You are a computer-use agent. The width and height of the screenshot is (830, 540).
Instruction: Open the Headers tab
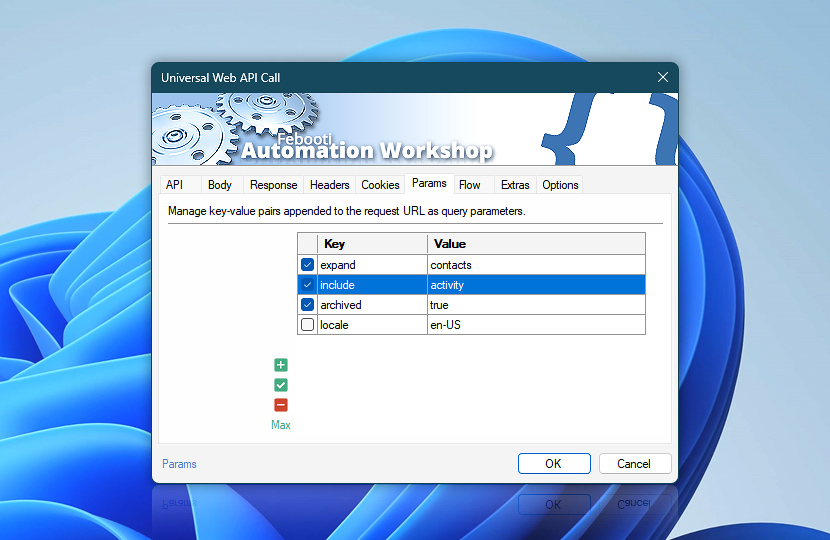click(330, 185)
